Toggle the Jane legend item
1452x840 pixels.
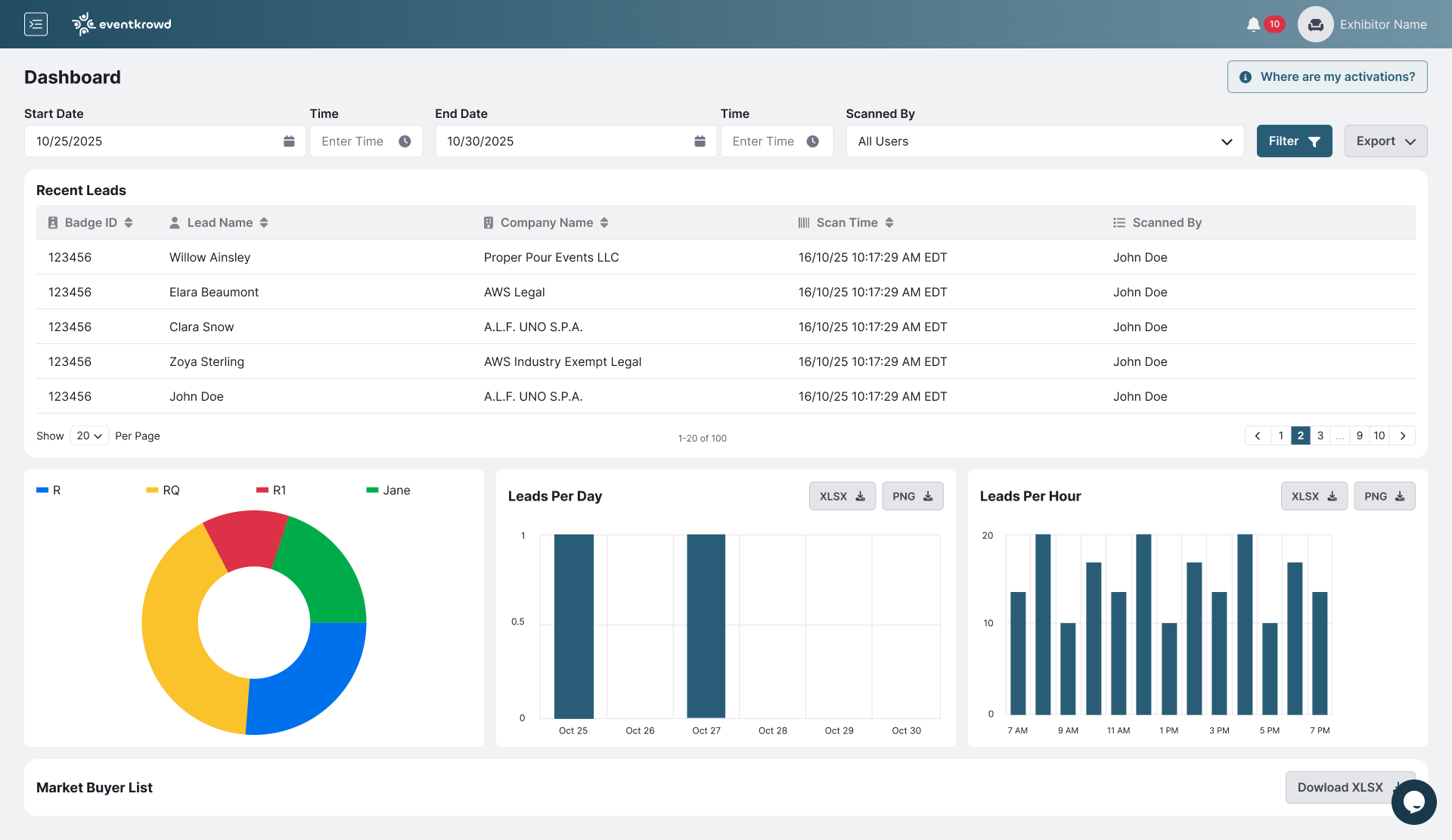coord(388,490)
